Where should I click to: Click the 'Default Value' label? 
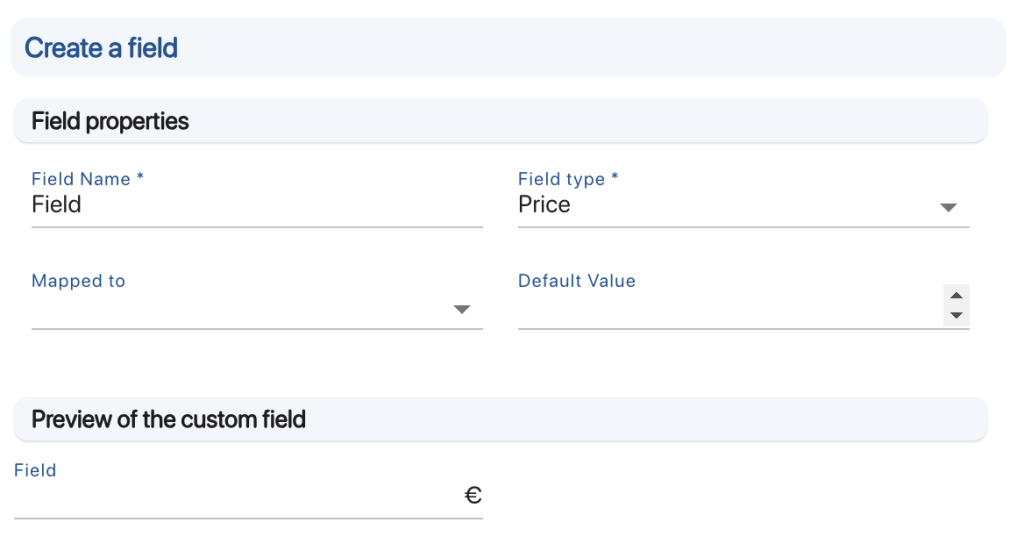pos(577,281)
